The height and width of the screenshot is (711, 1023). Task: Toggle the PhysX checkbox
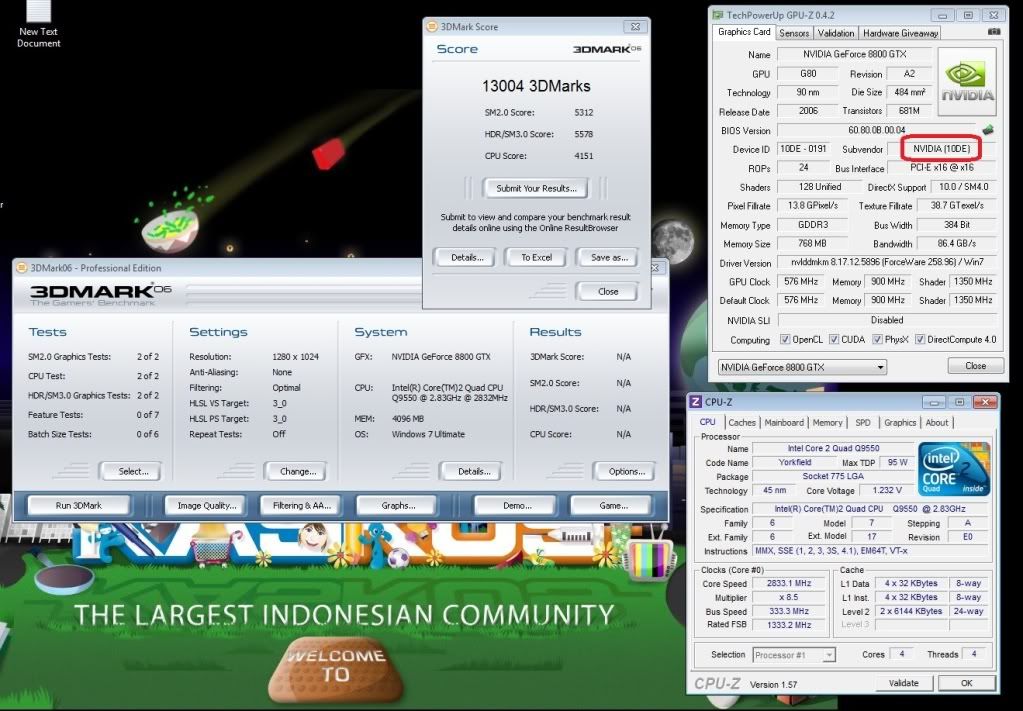(x=878, y=339)
